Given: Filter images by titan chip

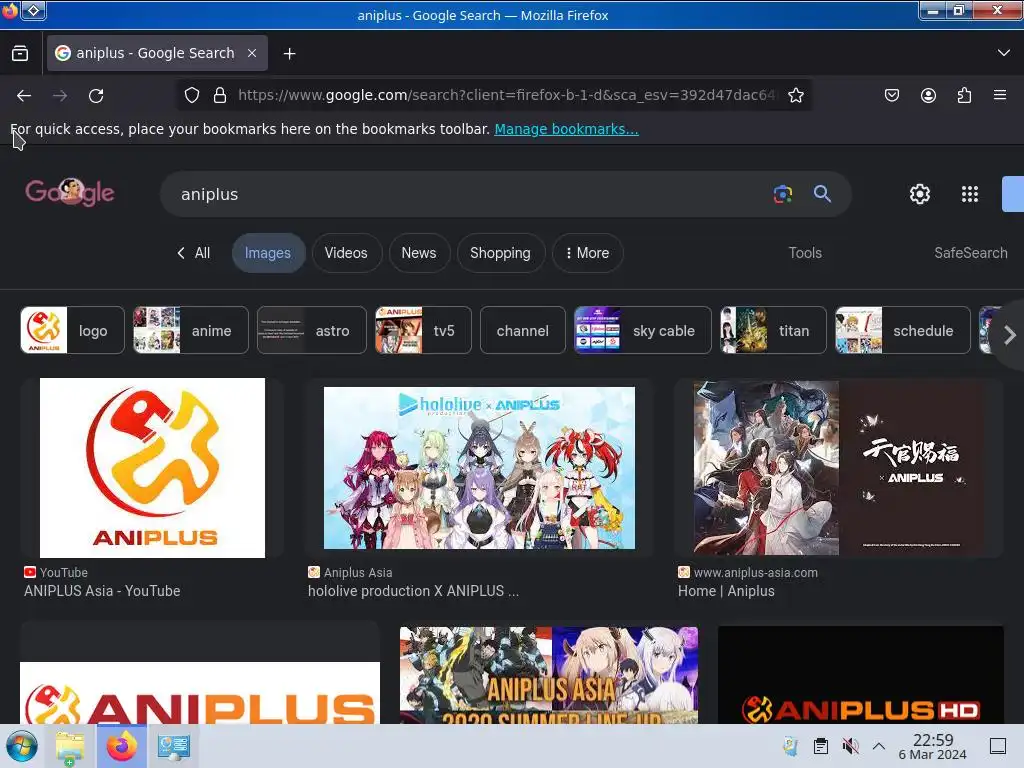Looking at the screenshot, I should pyautogui.click(x=773, y=330).
